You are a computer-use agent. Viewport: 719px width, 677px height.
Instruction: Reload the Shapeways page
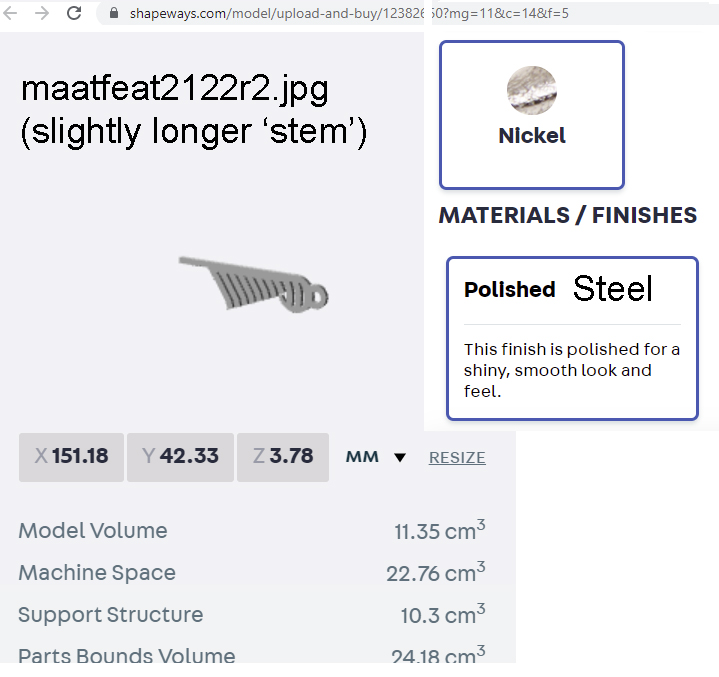click(74, 13)
